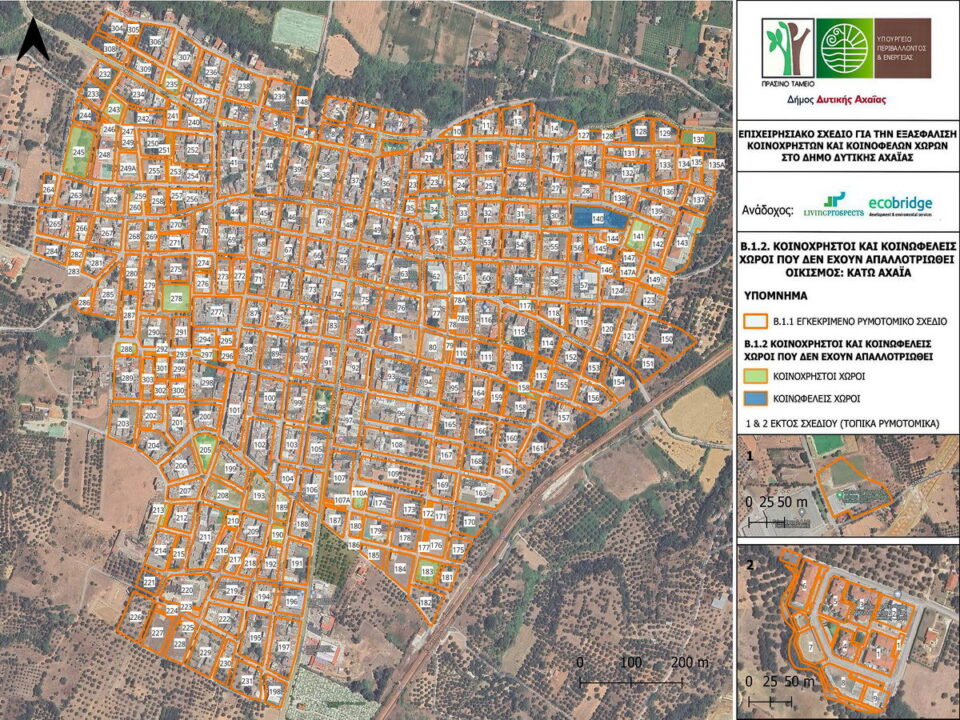Screen dimensions: 960x720
Task: Click the green block 278 on map
Action: pos(176,298)
